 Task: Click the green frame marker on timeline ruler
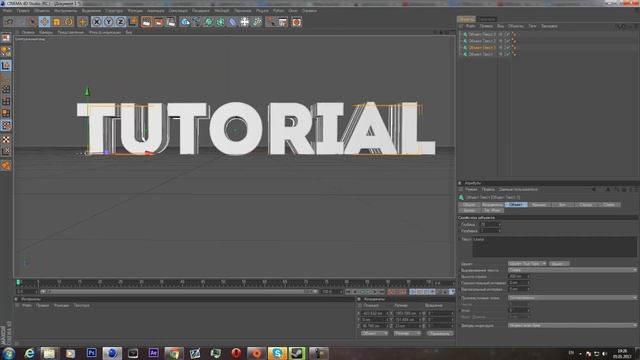pyautogui.click(x=18, y=282)
